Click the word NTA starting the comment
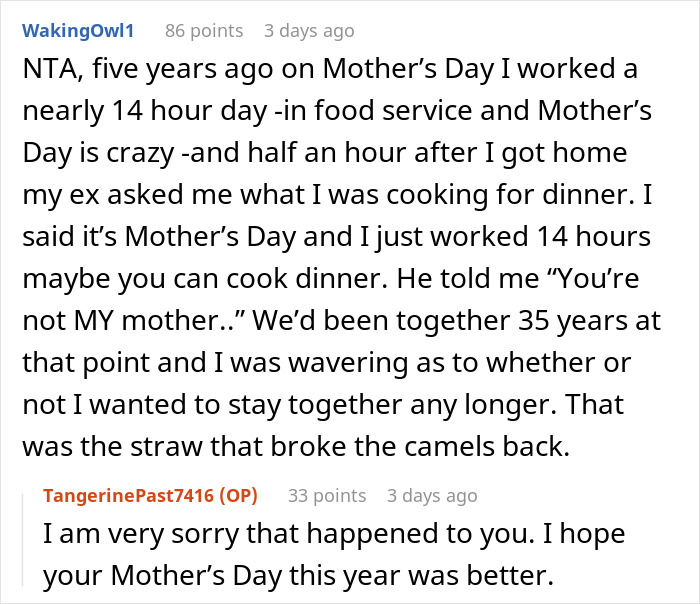This screenshot has width=700, height=604. (x=44, y=72)
